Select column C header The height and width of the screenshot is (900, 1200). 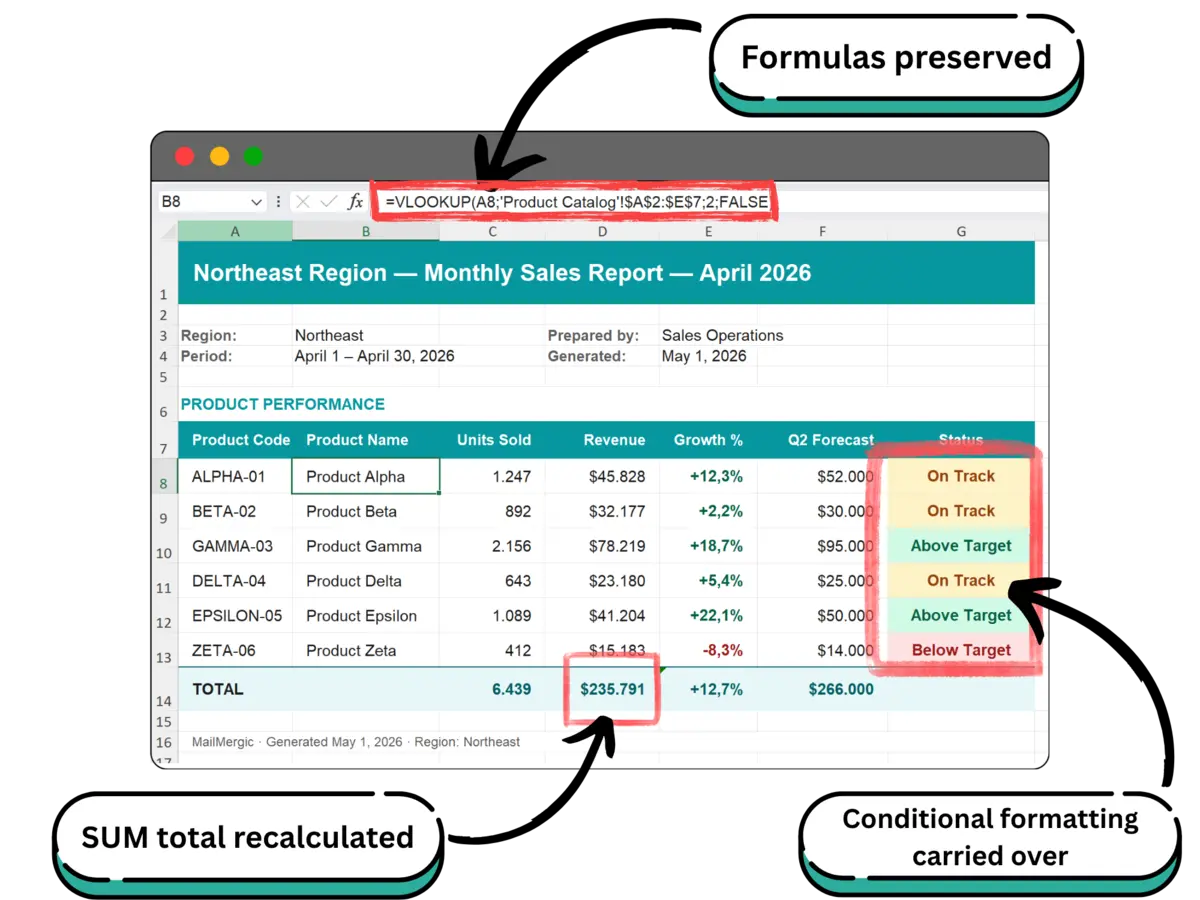coord(493,231)
